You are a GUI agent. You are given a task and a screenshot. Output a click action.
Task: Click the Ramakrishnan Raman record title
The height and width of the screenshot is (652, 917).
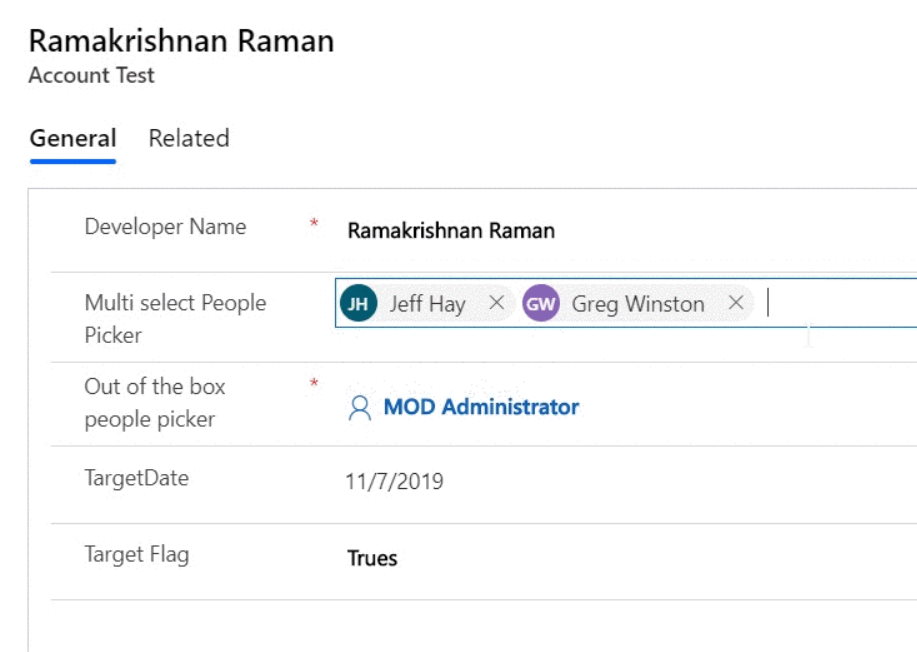[x=181, y=41]
